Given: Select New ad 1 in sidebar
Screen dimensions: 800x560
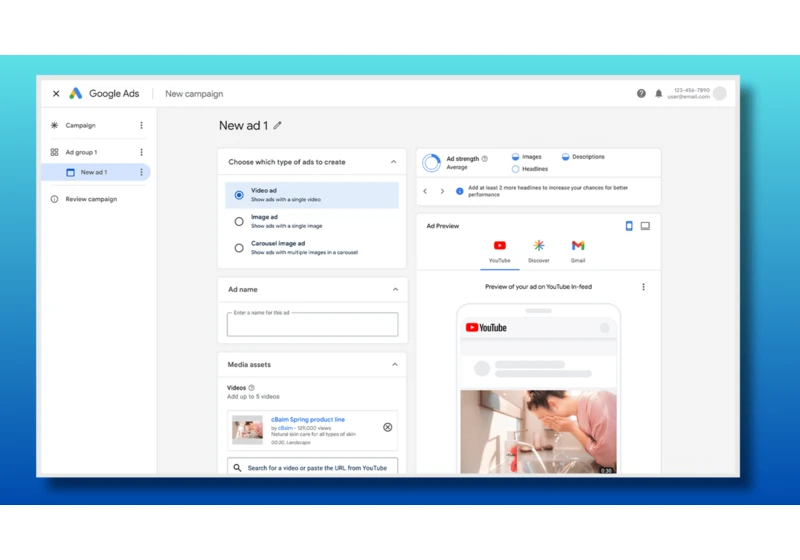Looking at the screenshot, I should [94, 172].
